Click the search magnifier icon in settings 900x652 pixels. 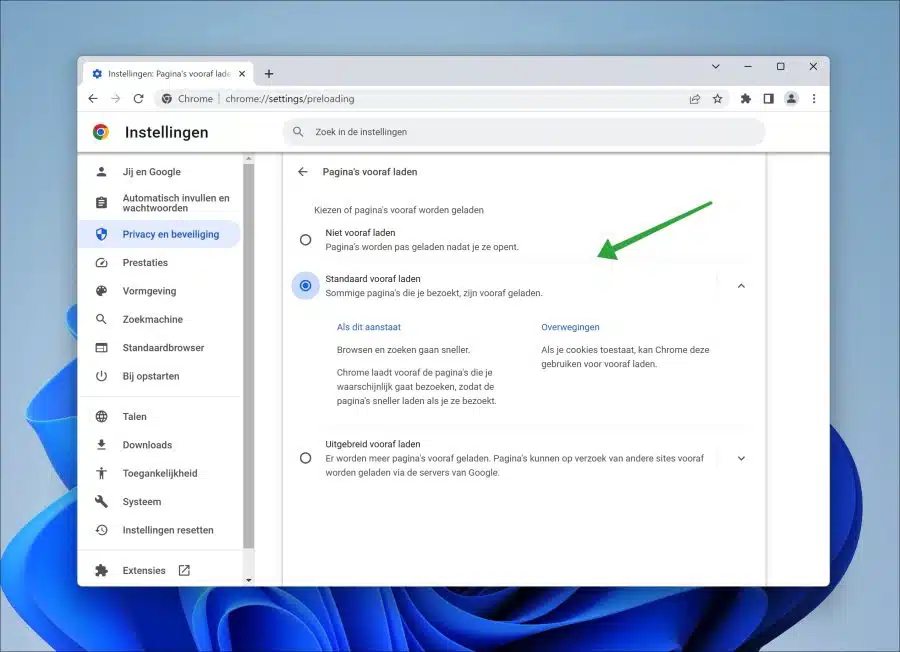point(298,132)
